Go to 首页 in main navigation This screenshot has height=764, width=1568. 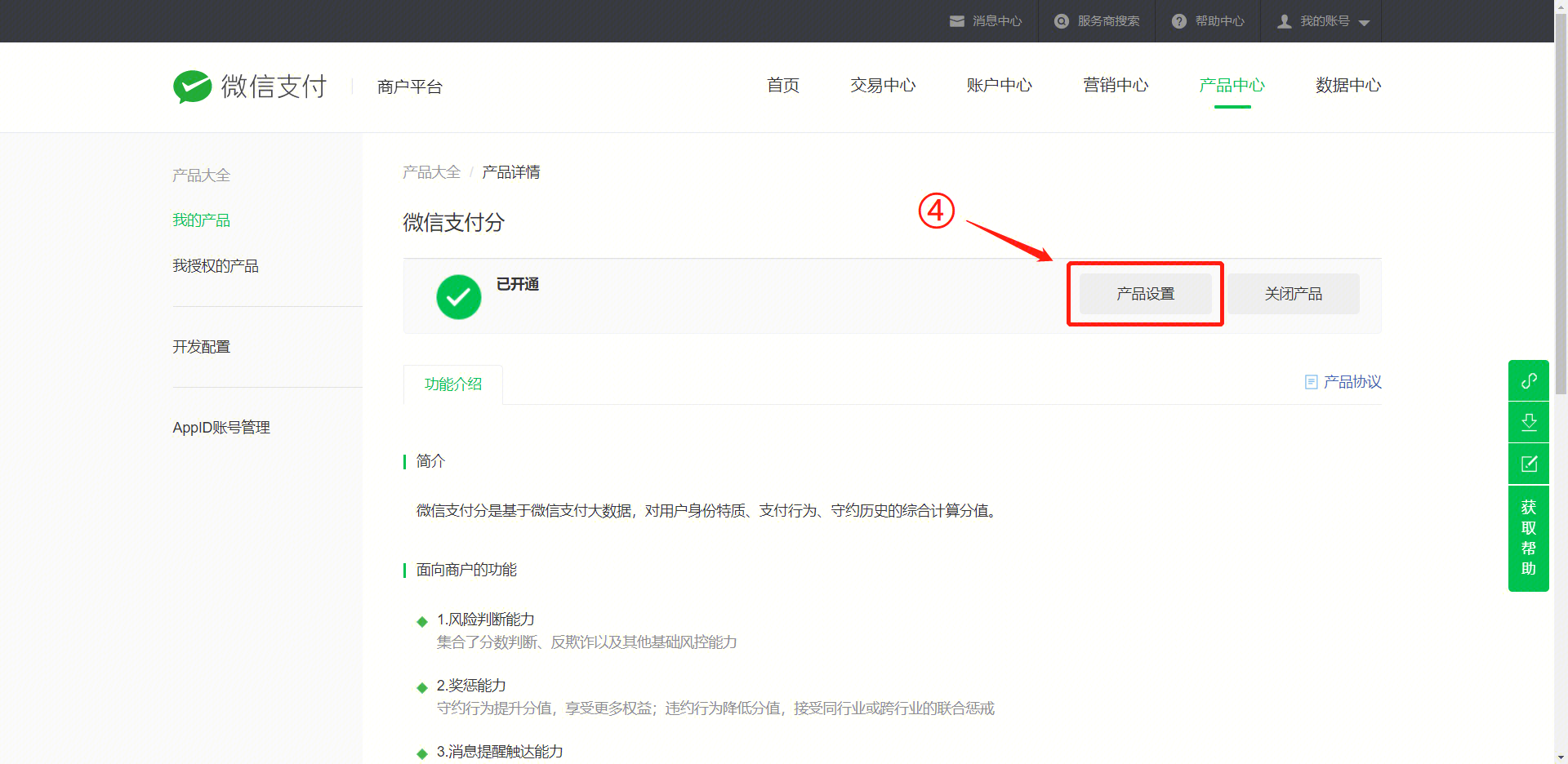click(x=783, y=86)
